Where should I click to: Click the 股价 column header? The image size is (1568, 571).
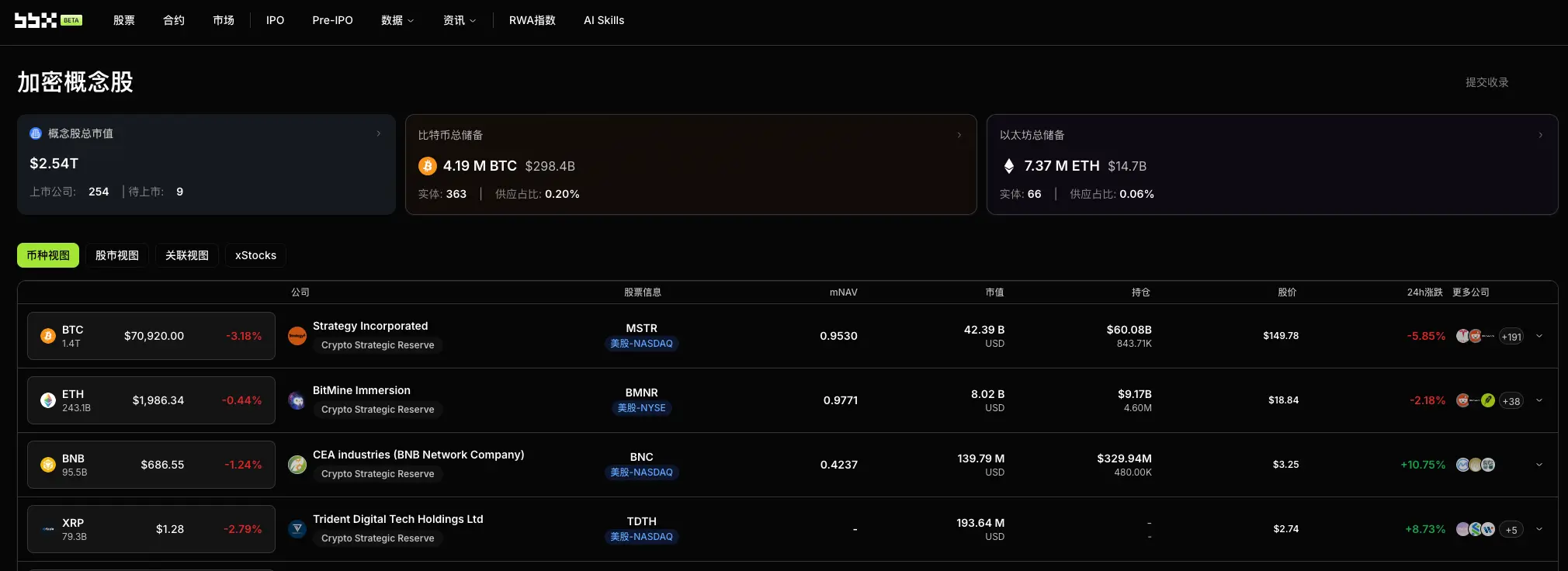[1288, 292]
